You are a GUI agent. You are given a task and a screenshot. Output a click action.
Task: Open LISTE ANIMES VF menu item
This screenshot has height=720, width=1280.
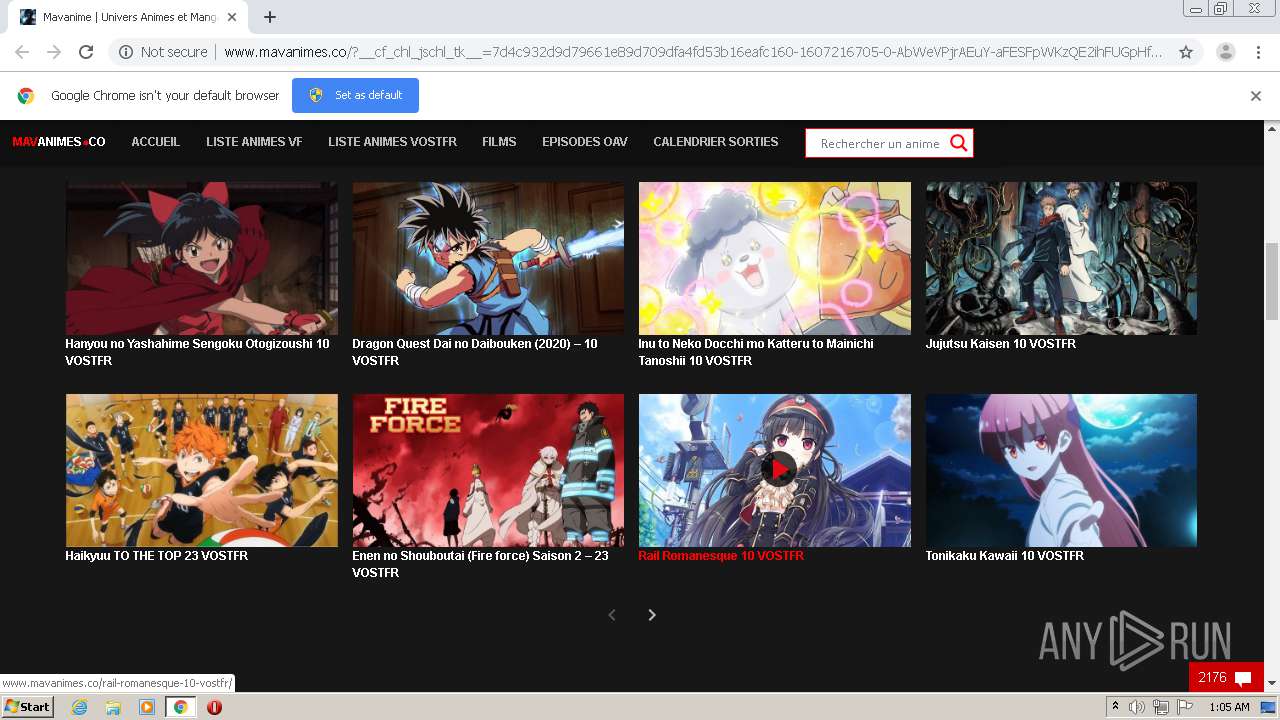pyautogui.click(x=254, y=142)
